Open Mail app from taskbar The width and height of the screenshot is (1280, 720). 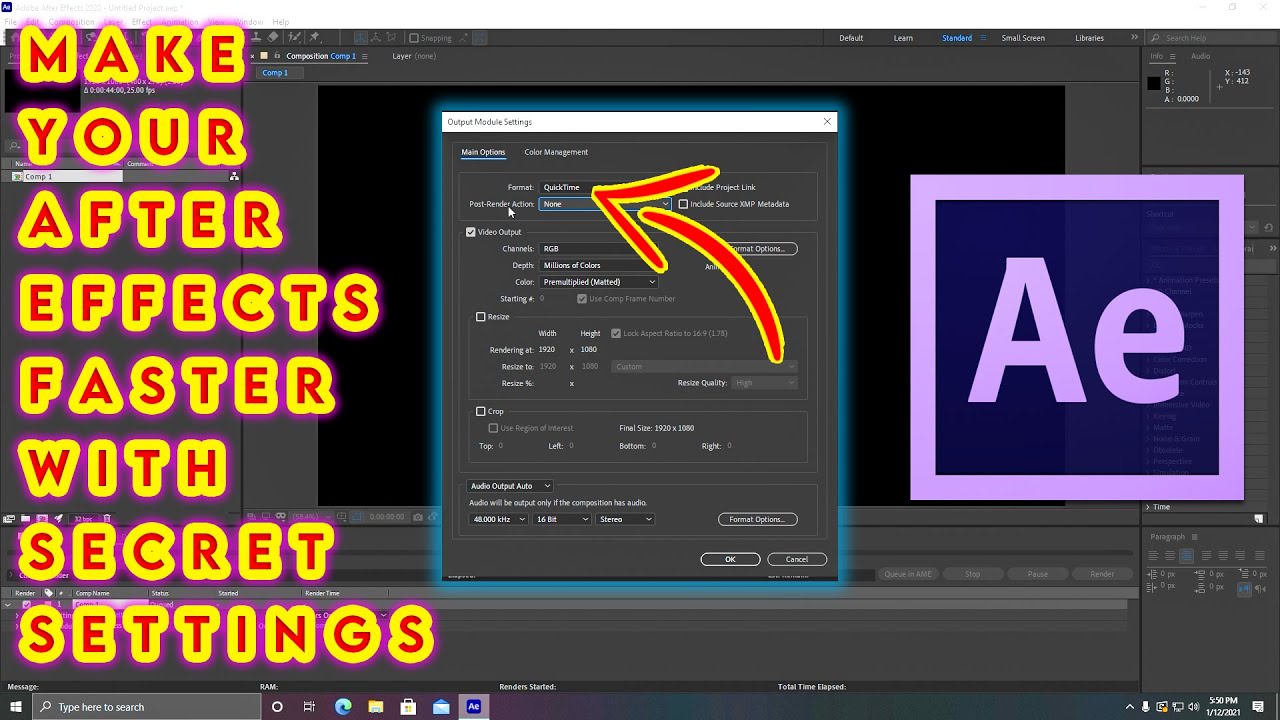click(x=441, y=707)
